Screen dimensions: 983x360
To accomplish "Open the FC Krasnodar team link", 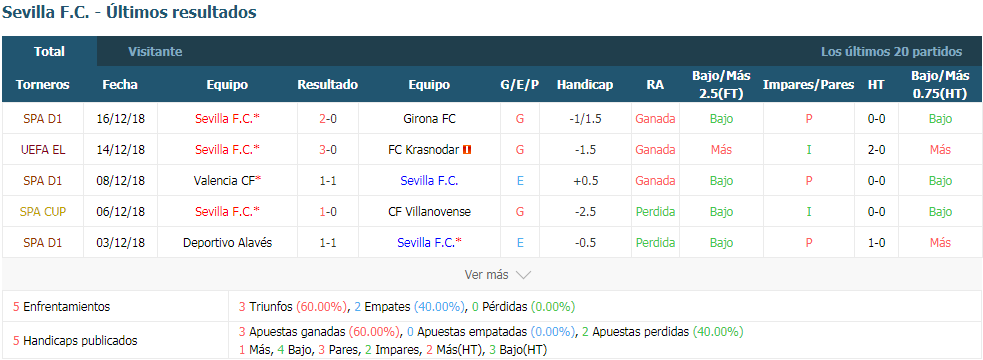I will [424, 150].
